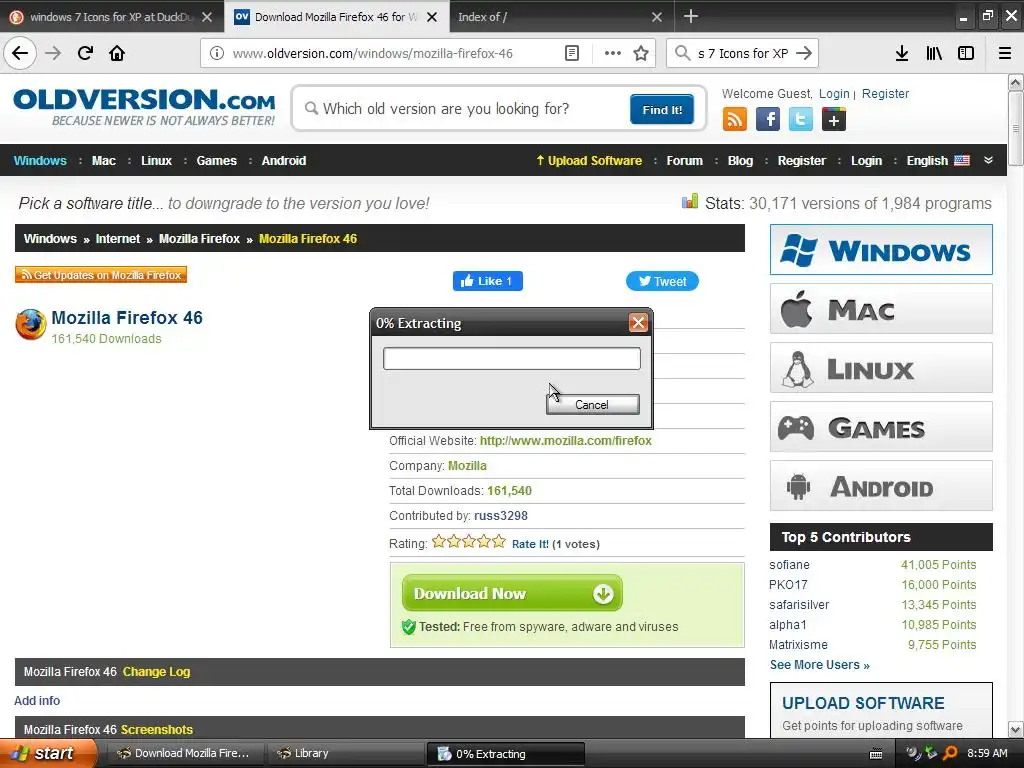
Task: Open the Firefox hamburger menu
Action: (x=1005, y=54)
